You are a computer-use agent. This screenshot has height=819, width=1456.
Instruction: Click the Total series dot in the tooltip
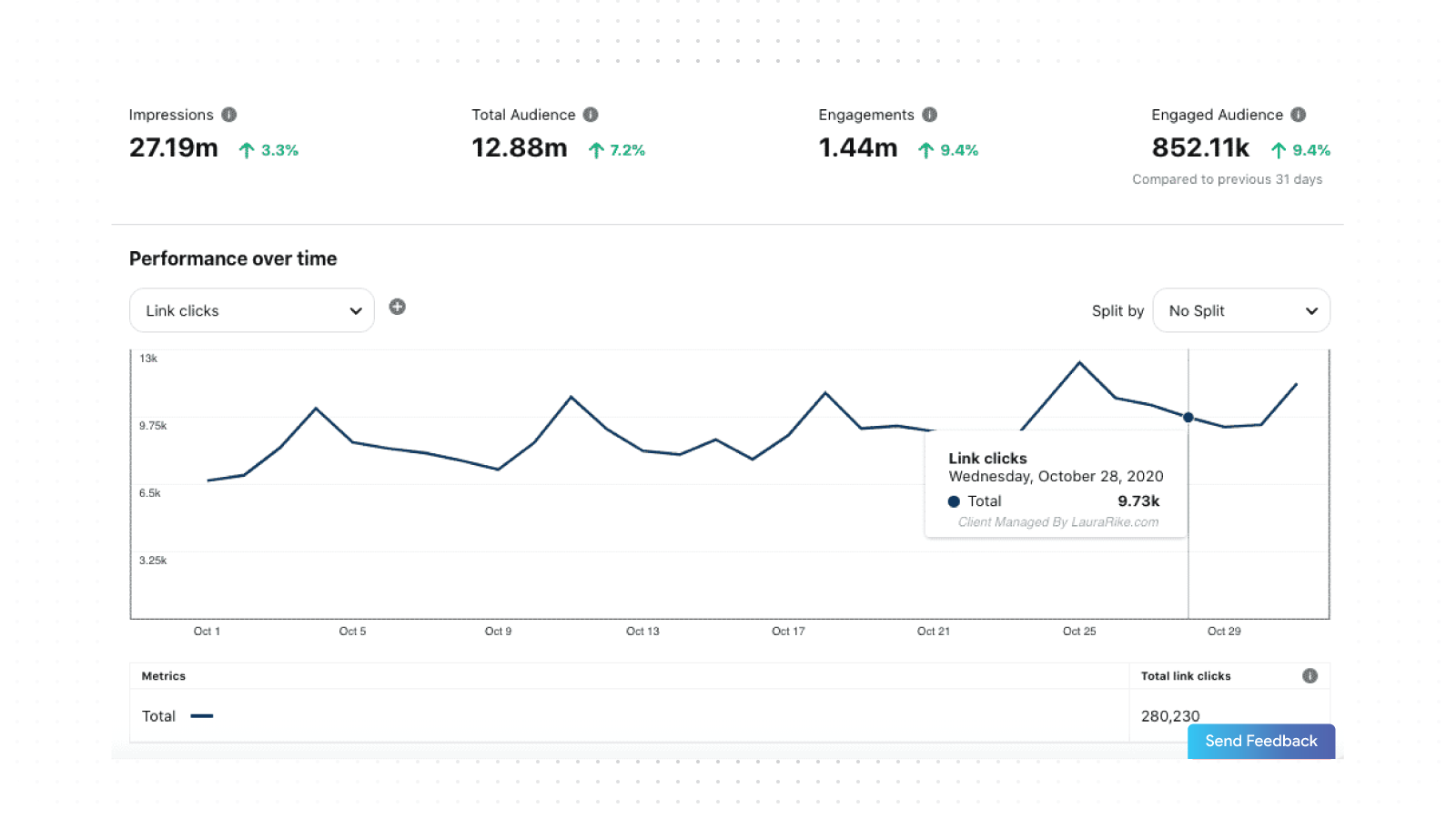coord(953,500)
